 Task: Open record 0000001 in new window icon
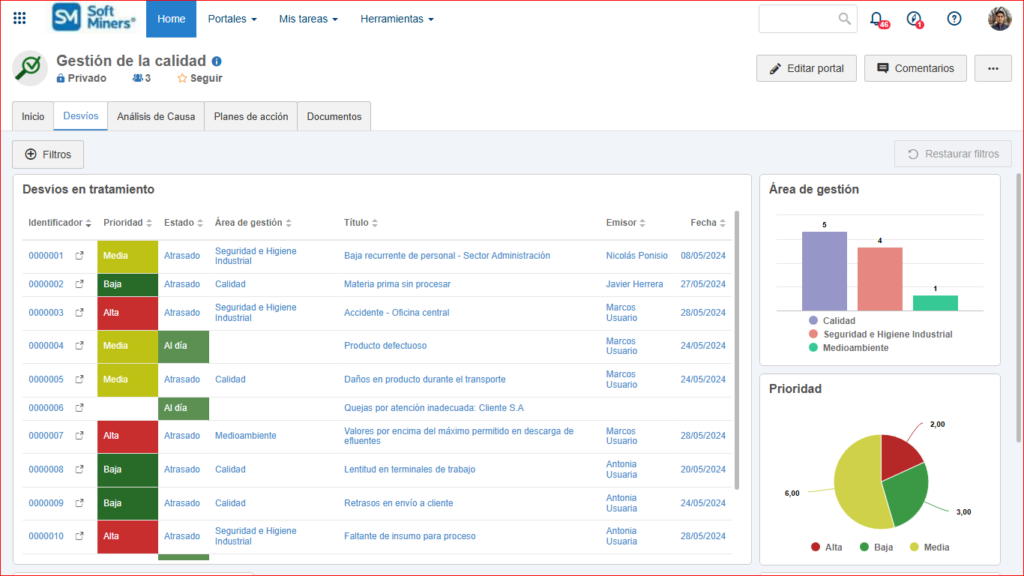click(x=80, y=256)
